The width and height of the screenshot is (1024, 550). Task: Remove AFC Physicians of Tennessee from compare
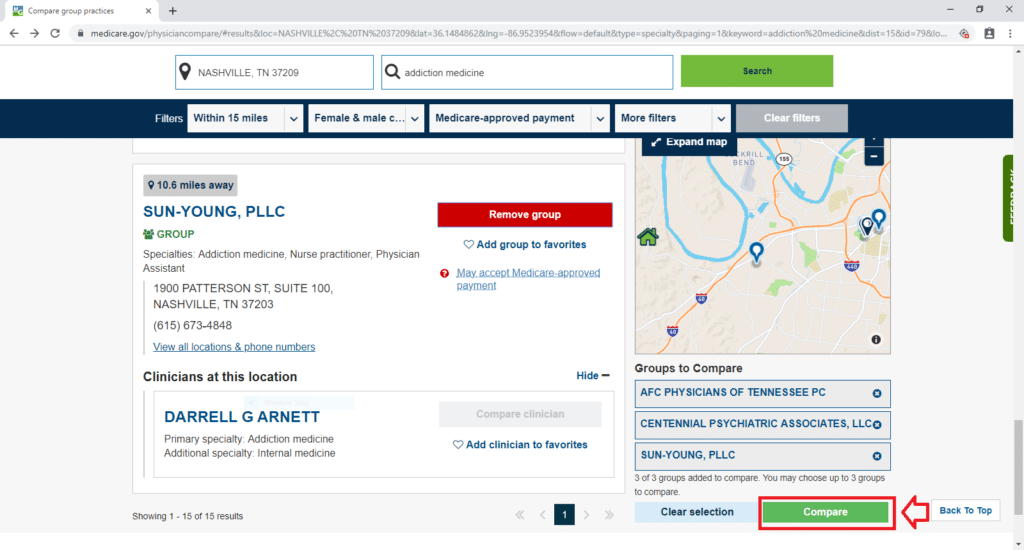tap(877, 393)
